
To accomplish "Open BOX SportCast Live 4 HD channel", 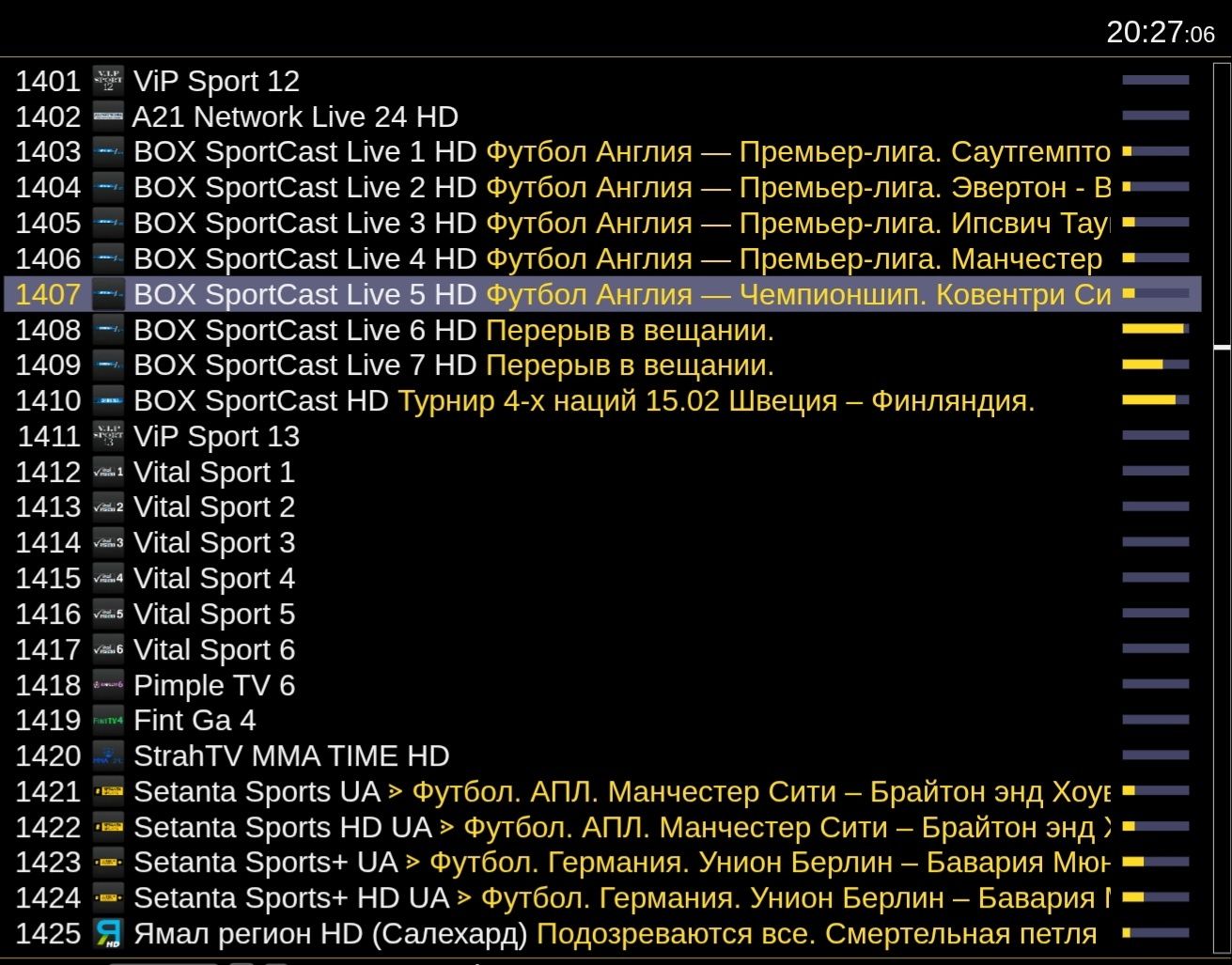I will pyautogui.click(x=602, y=258).
